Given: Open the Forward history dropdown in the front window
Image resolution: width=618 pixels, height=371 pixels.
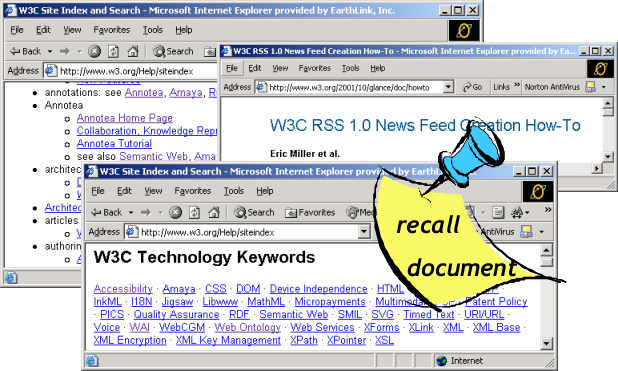Looking at the screenshot, I should 160,213.
